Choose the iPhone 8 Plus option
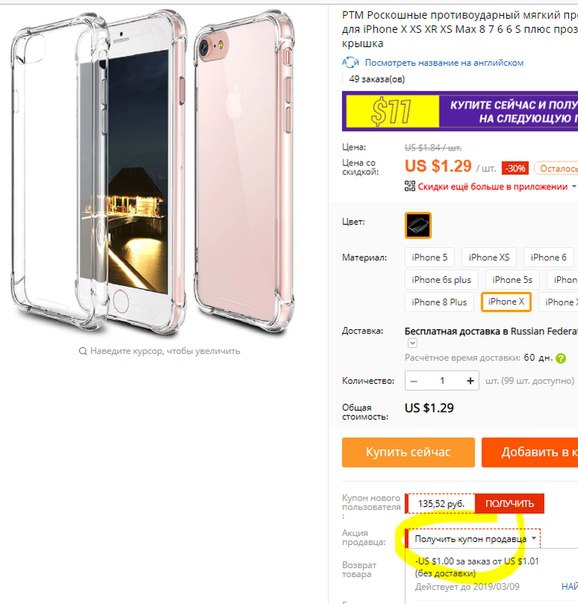 coord(439,302)
